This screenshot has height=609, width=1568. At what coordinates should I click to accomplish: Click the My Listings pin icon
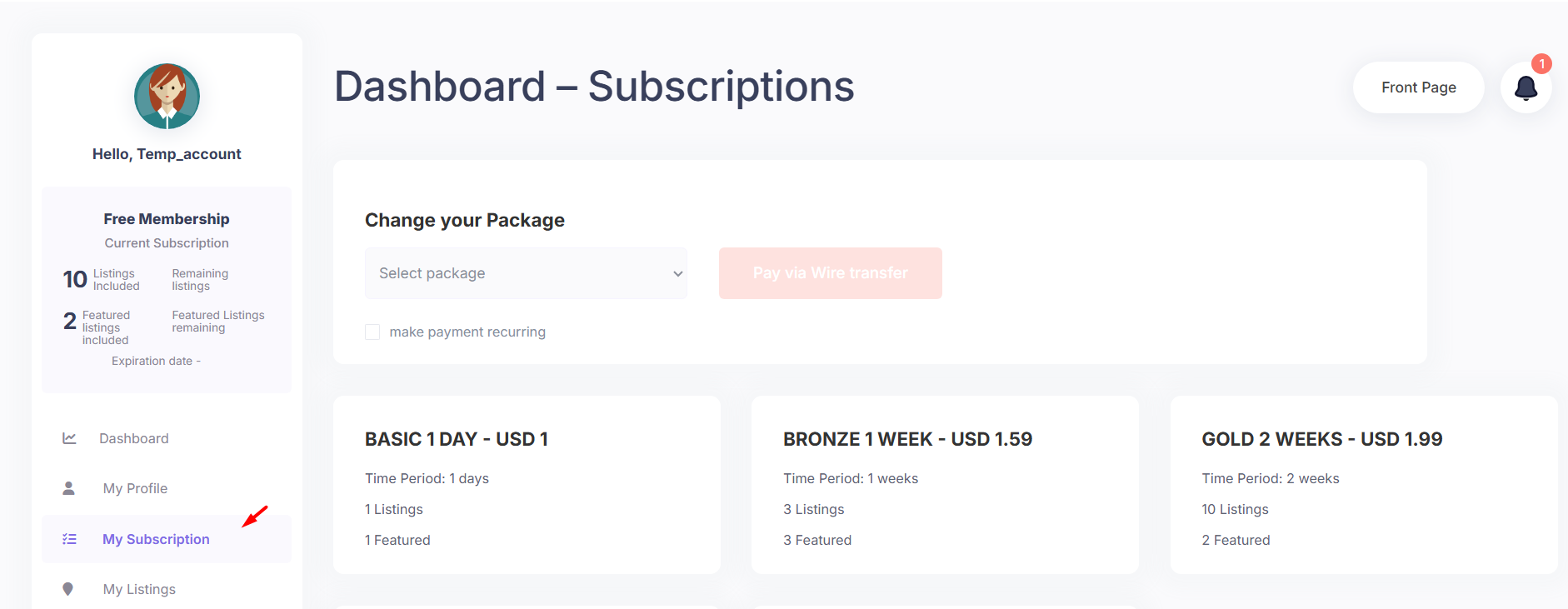pyautogui.click(x=68, y=589)
